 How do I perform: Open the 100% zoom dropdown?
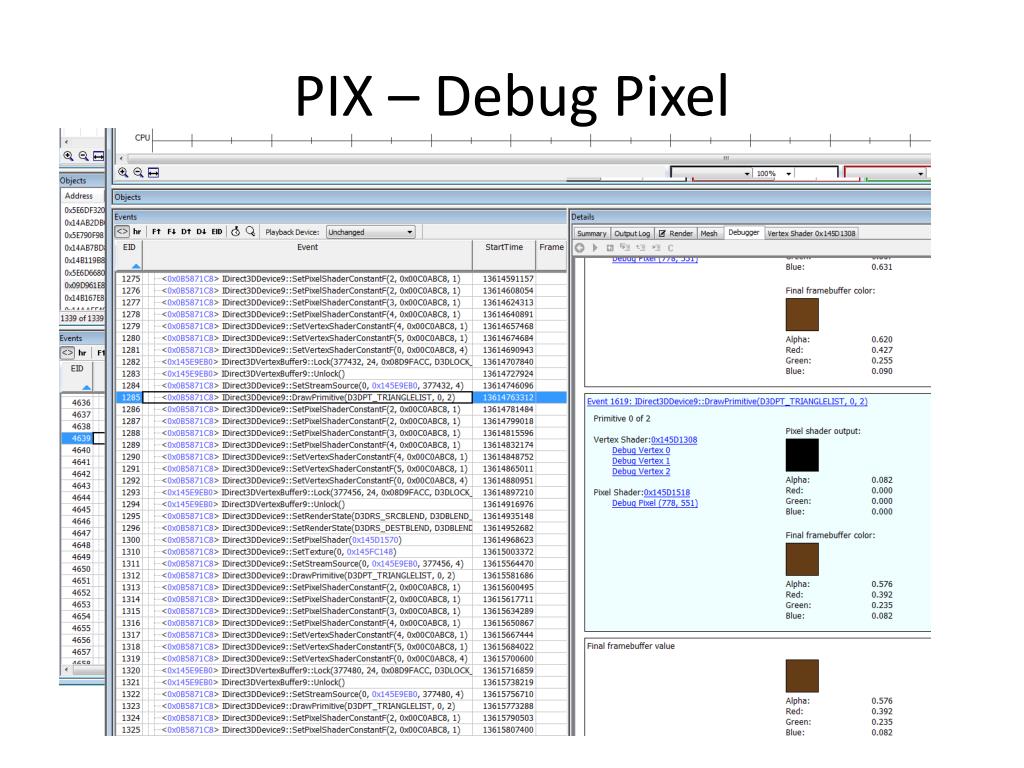click(789, 174)
